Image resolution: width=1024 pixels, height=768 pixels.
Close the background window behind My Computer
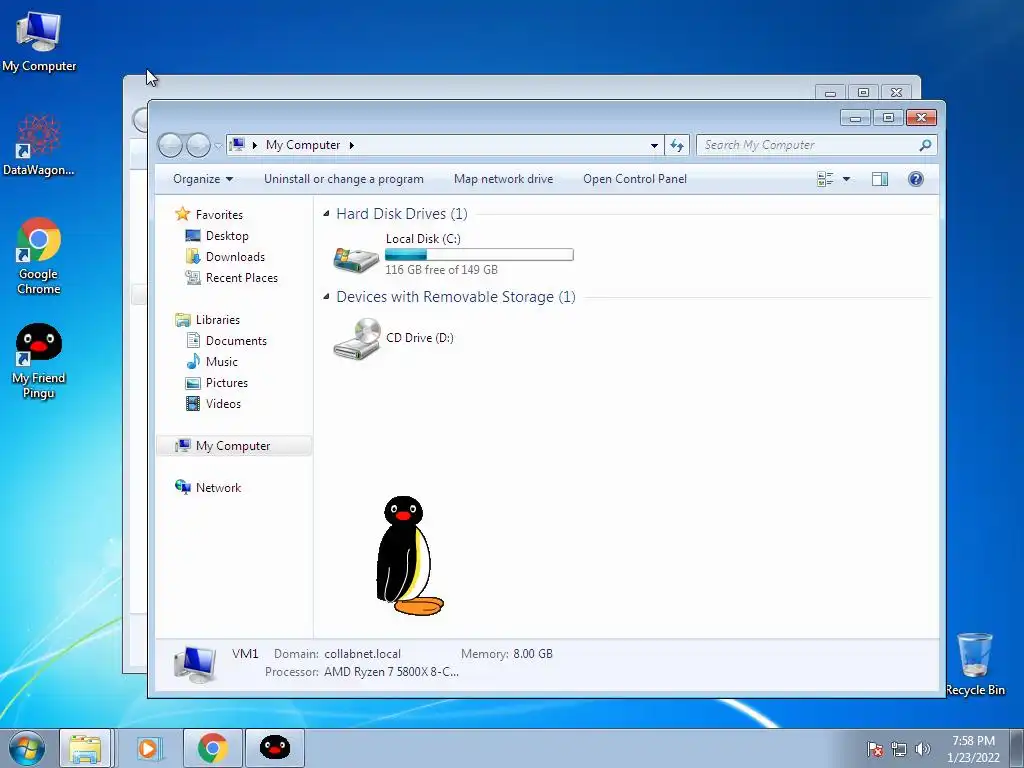click(897, 93)
